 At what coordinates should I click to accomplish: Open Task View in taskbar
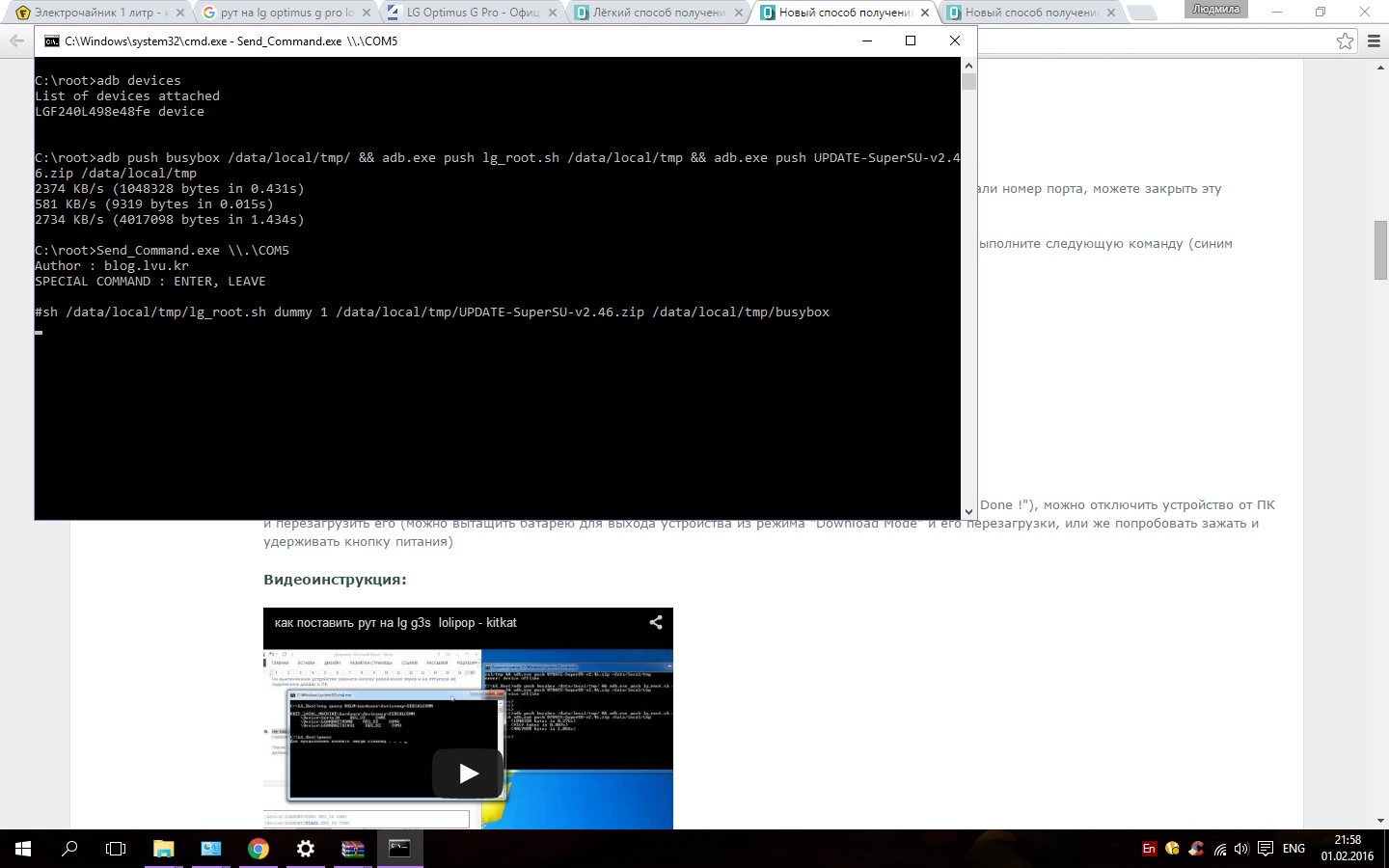(116, 849)
